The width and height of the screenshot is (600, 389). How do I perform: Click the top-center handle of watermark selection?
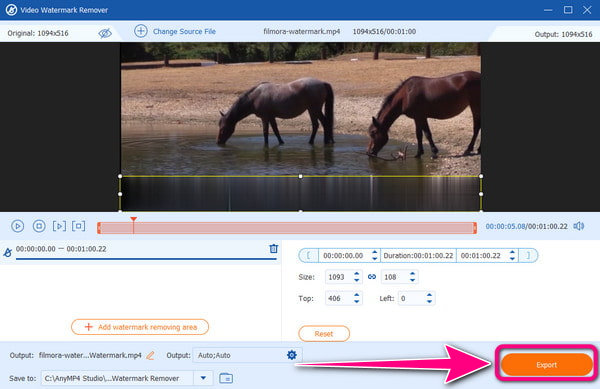pyautogui.click(x=300, y=176)
